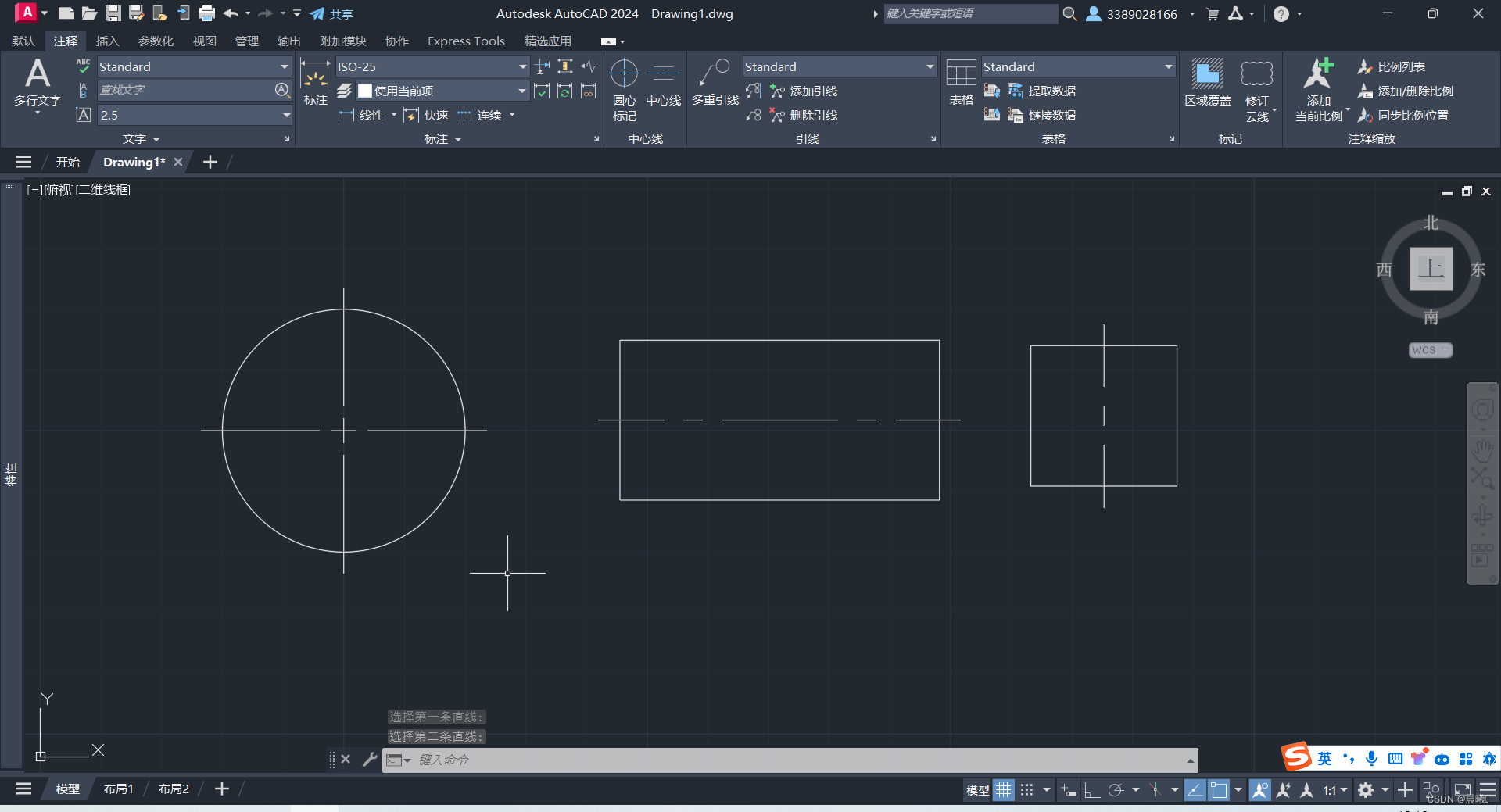Open the 布局1 layout tab
The image size is (1501, 812).
(x=118, y=789)
